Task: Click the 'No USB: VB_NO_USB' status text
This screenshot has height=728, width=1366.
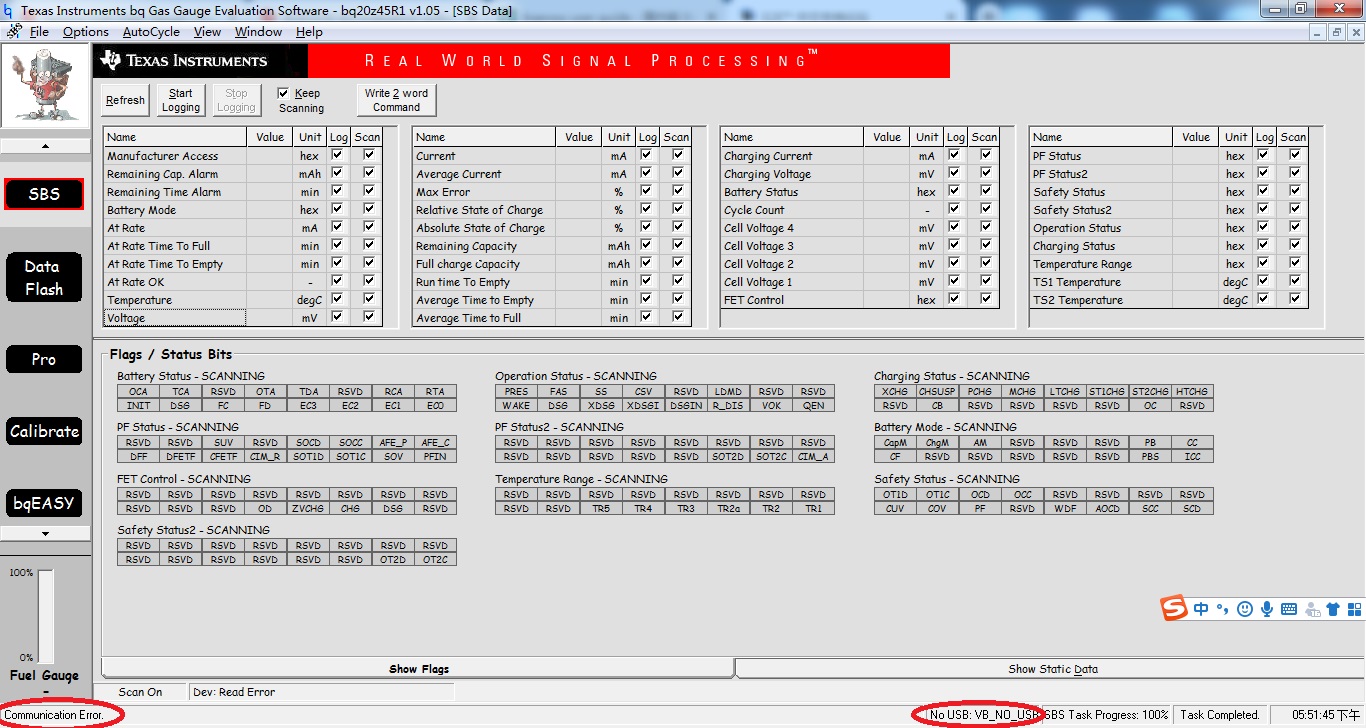Action: [985, 715]
